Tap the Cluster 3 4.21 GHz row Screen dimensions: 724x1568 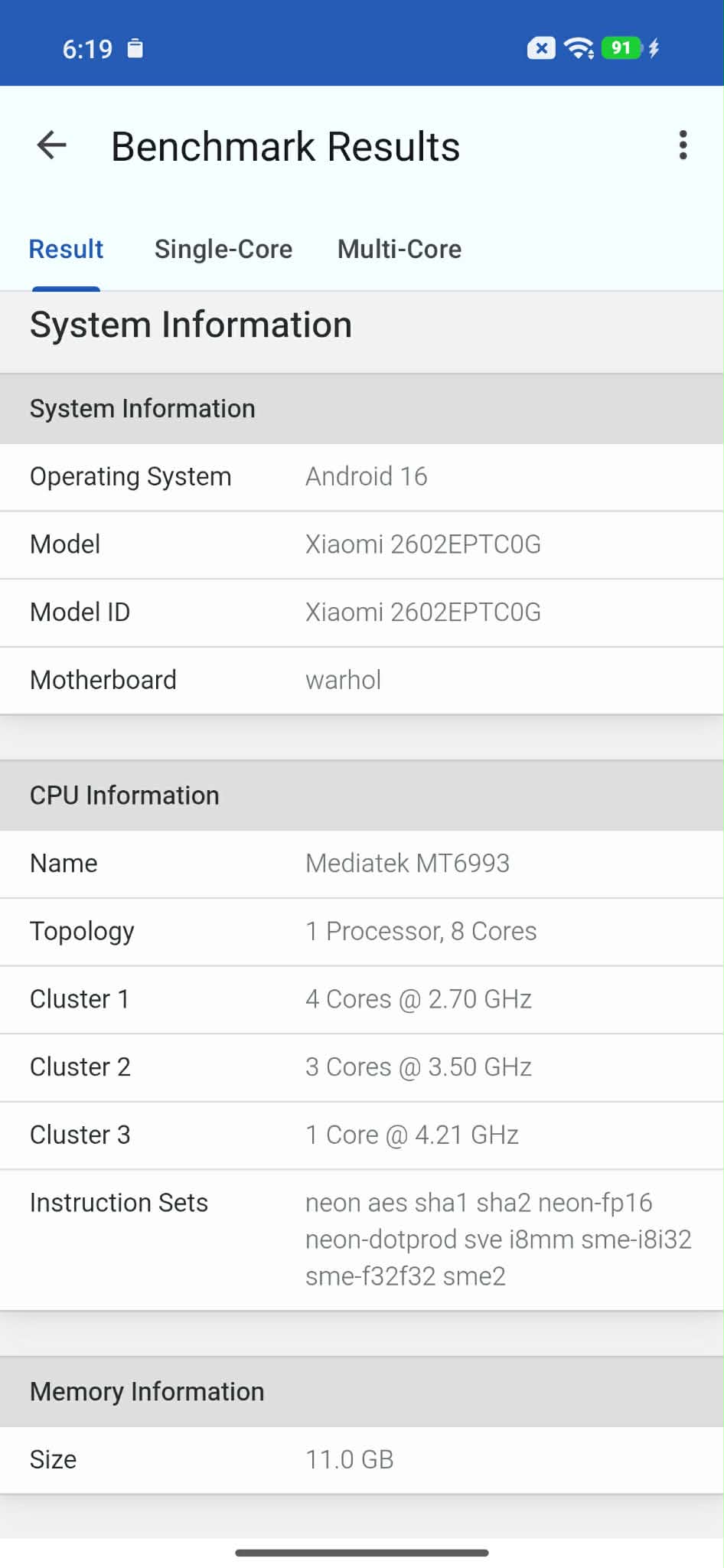[x=362, y=1135]
